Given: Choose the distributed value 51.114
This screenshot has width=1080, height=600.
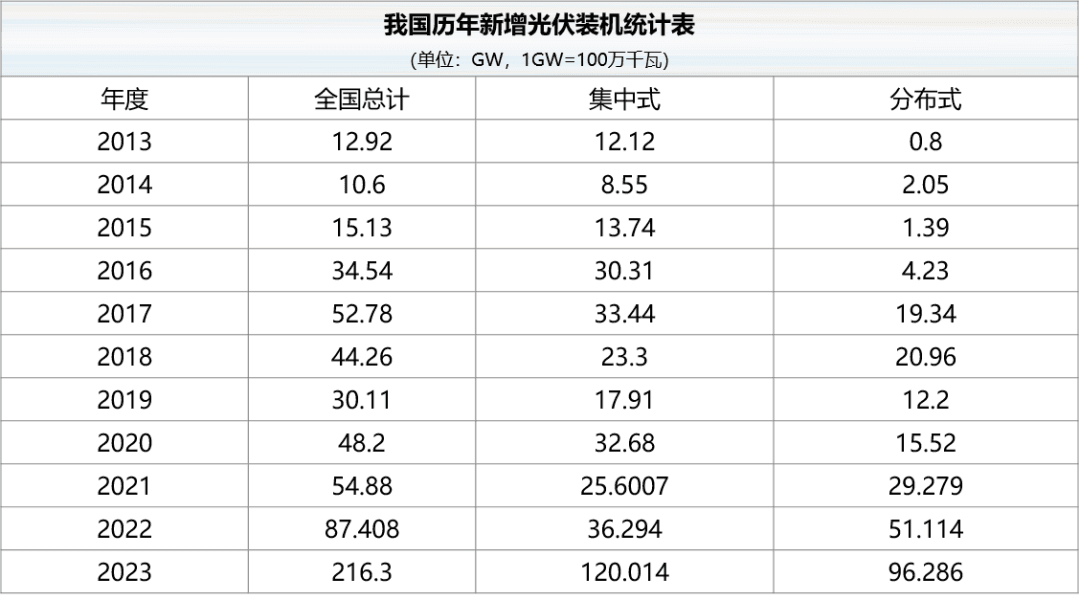Looking at the screenshot, I should [x=925, y=529].
